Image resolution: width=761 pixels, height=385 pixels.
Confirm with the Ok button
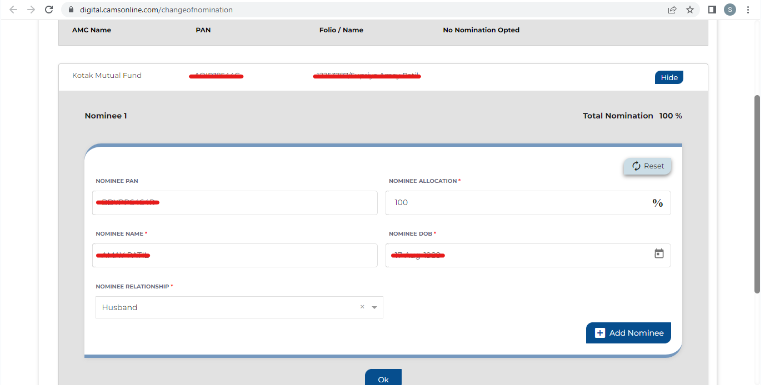click(383, 378)
